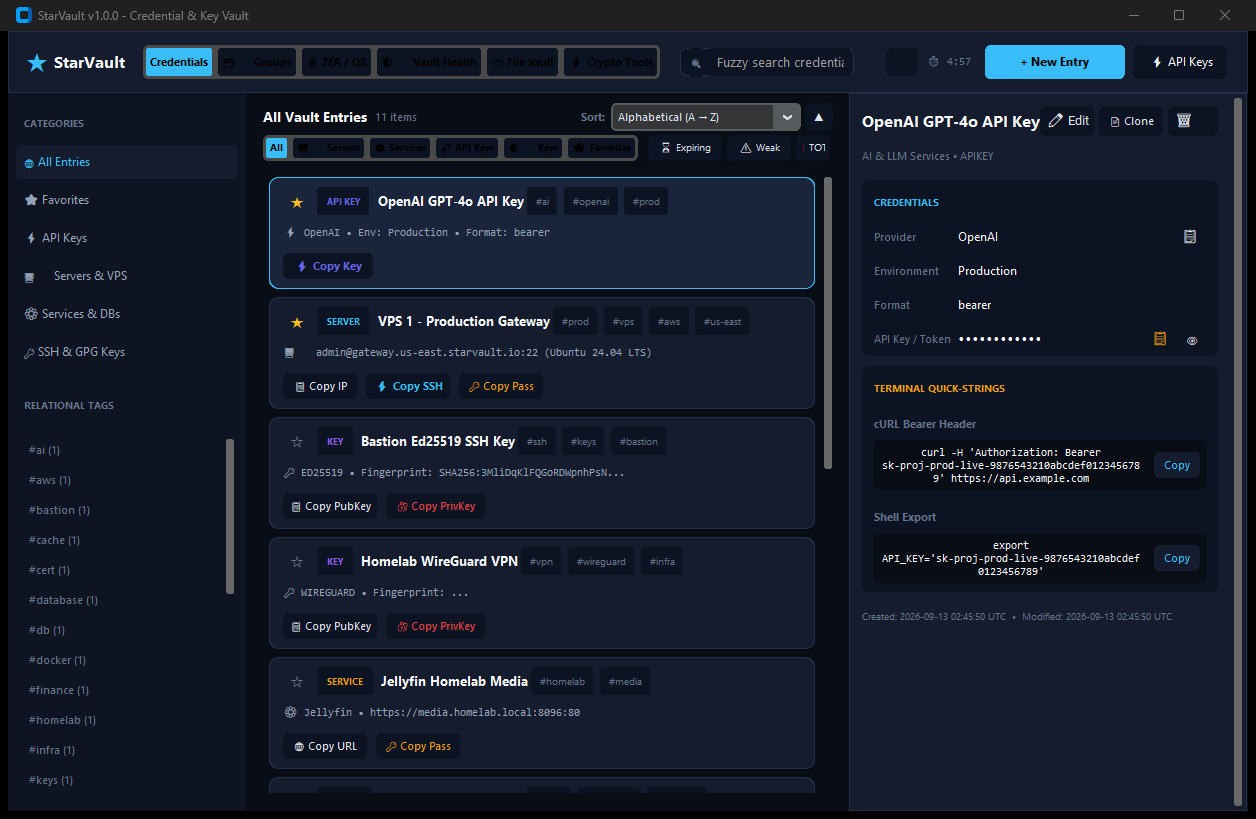Click Copy Pass on Jellyfin entry
This screenshot has width=1256, height=819.
[418, 746]
